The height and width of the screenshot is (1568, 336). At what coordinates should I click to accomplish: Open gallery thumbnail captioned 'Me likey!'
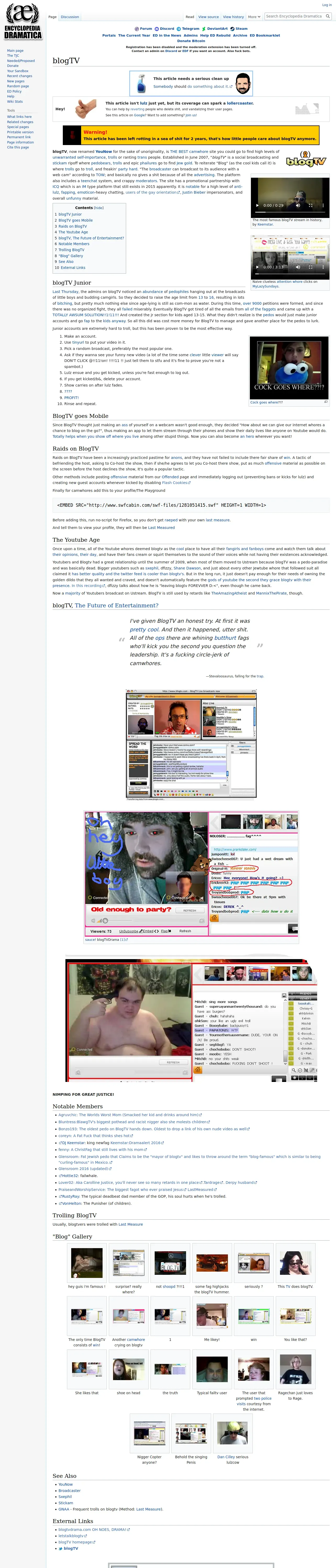pos(212,1316)
